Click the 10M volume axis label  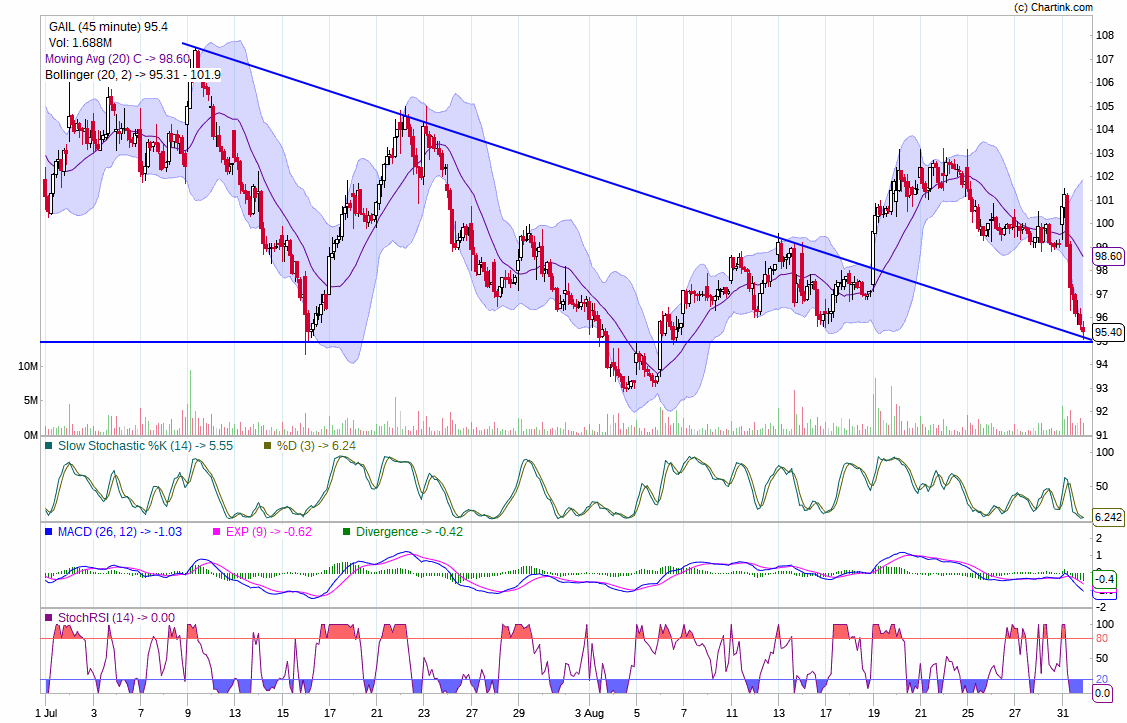coord(29,367)
